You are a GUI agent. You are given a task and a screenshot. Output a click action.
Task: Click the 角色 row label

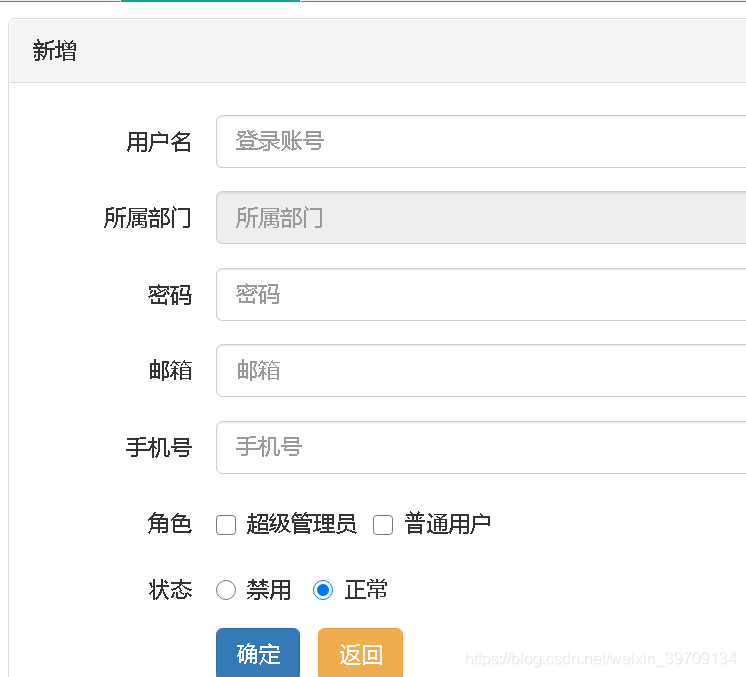[x=170, y=524]
